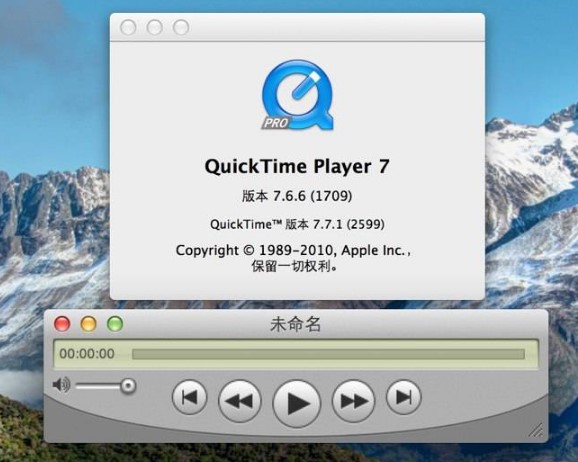
Task: Click the 未命名 window title
Action: pos(295,324)
